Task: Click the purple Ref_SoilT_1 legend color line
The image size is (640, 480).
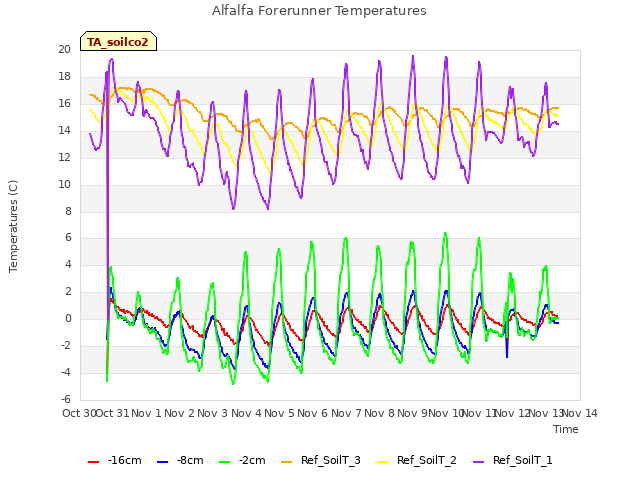Action: tap(478, 462)
